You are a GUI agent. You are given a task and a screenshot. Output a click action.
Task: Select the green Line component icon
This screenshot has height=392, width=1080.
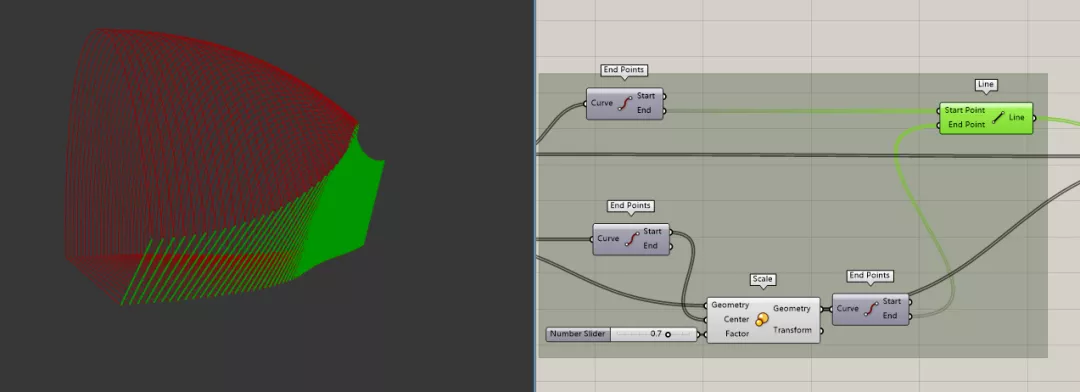tap(997, 118)
